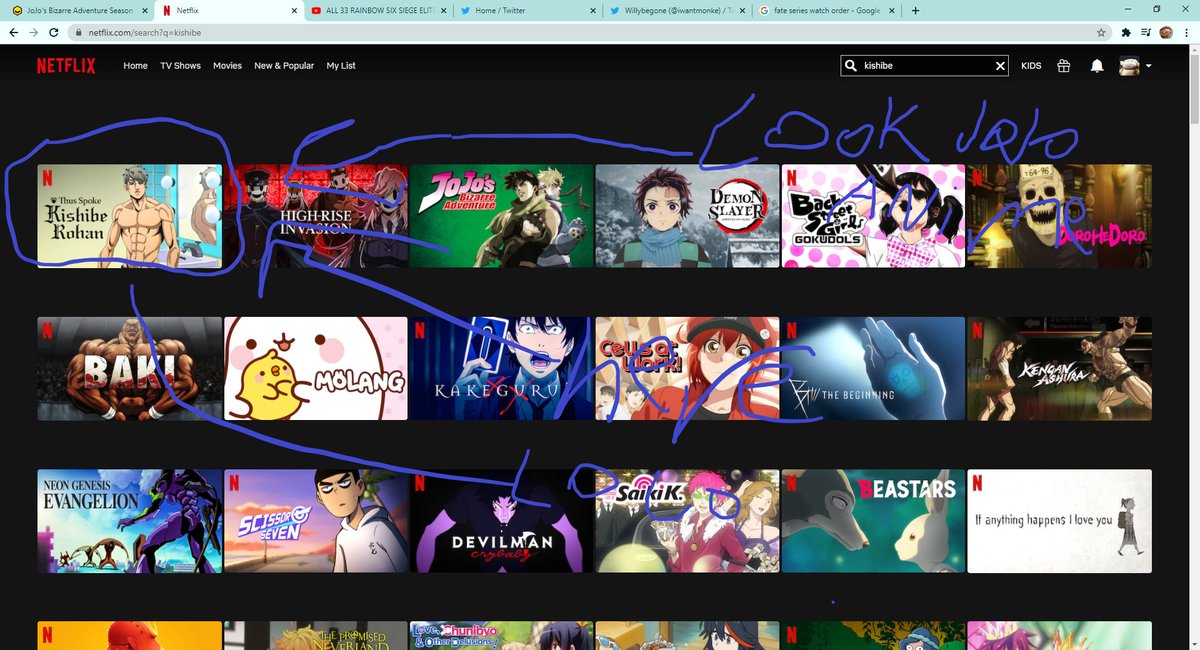Open the new tab plus button
This screenshot has height=650, width=1200.
915,10
